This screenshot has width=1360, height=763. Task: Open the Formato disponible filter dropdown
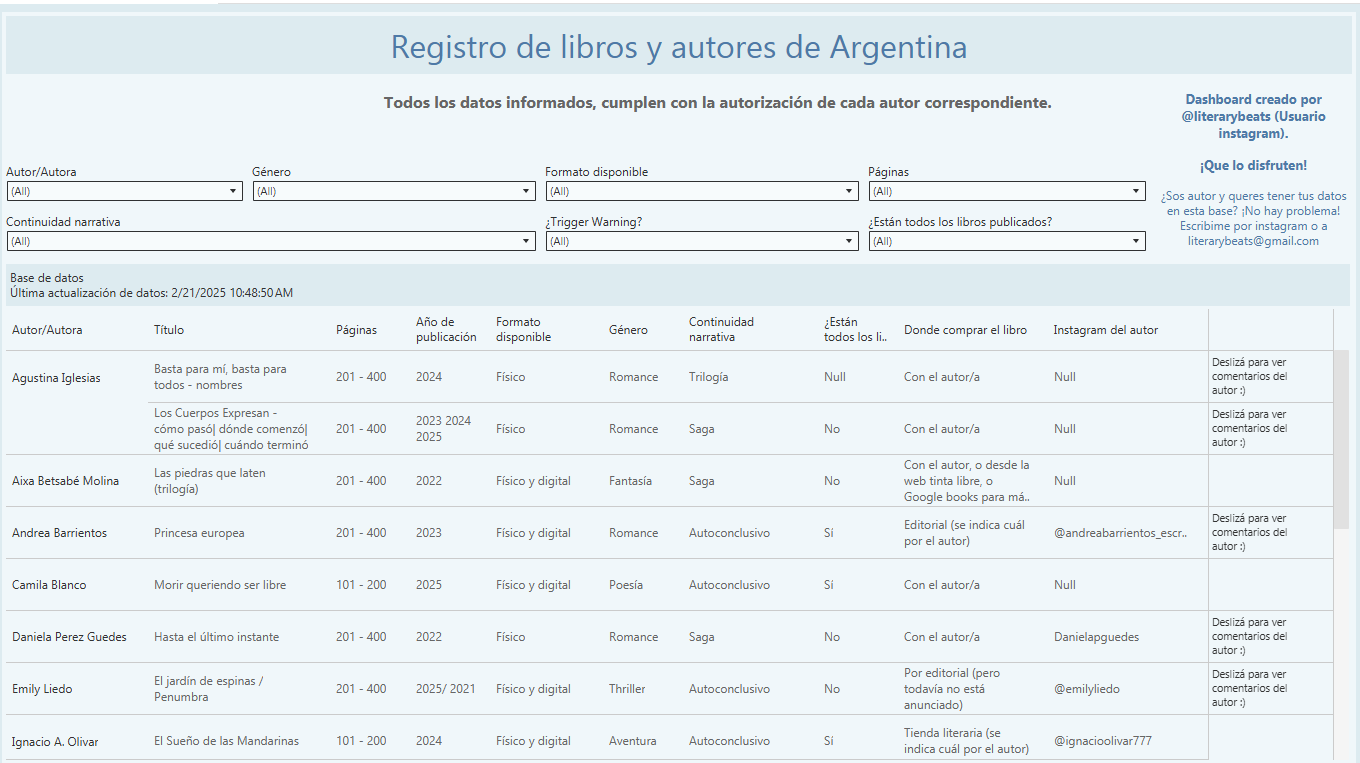coord(701,191)
